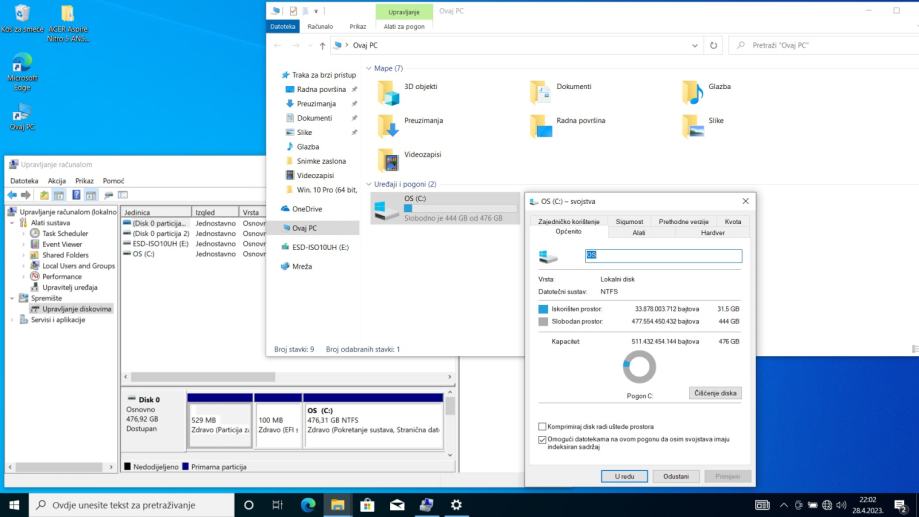
Task: Open the Pomoć menu
Action: tap(113, 181)
